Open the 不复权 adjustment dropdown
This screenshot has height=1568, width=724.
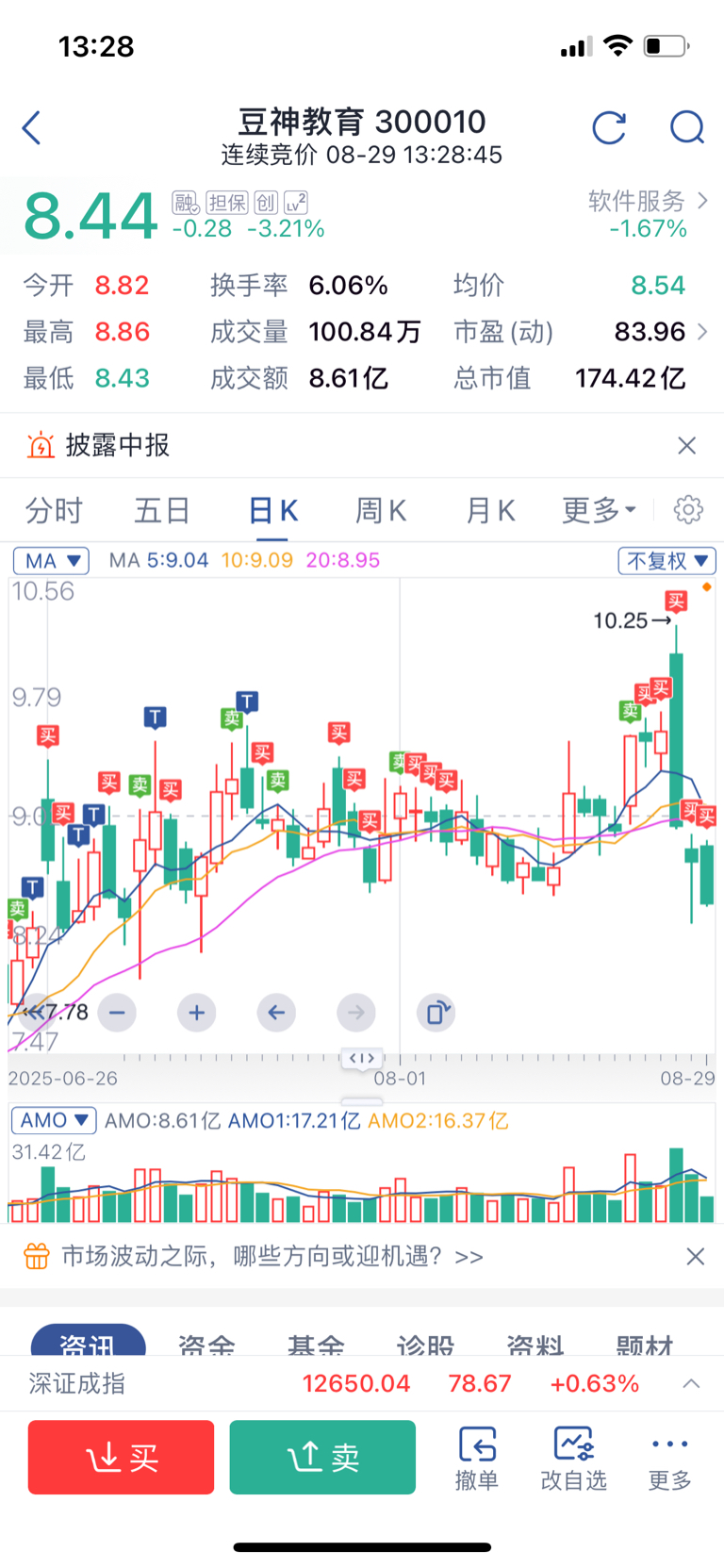(666, 561)
